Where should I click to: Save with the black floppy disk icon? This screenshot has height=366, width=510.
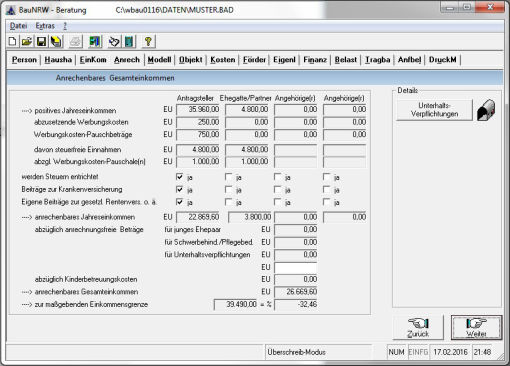pyautogui.click(x=41, y=42)
